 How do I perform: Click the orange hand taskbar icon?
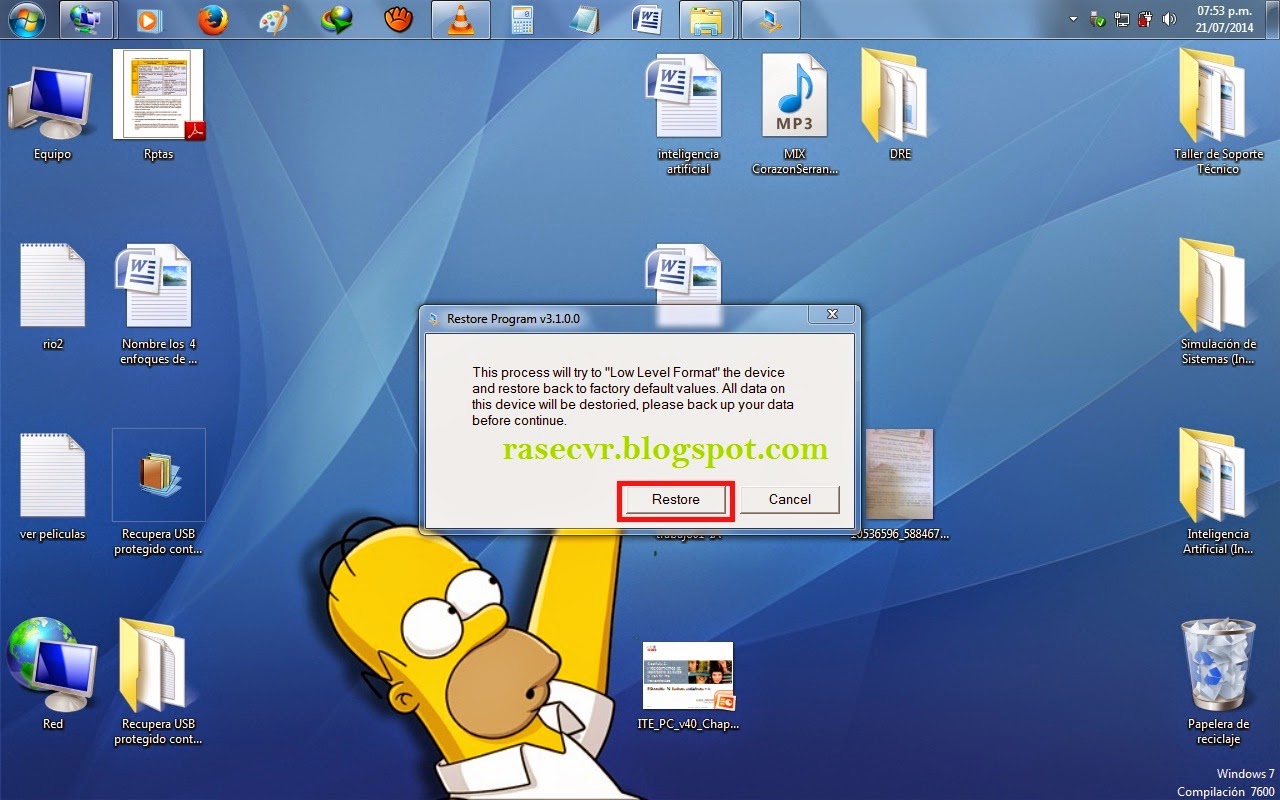[398, 20]
